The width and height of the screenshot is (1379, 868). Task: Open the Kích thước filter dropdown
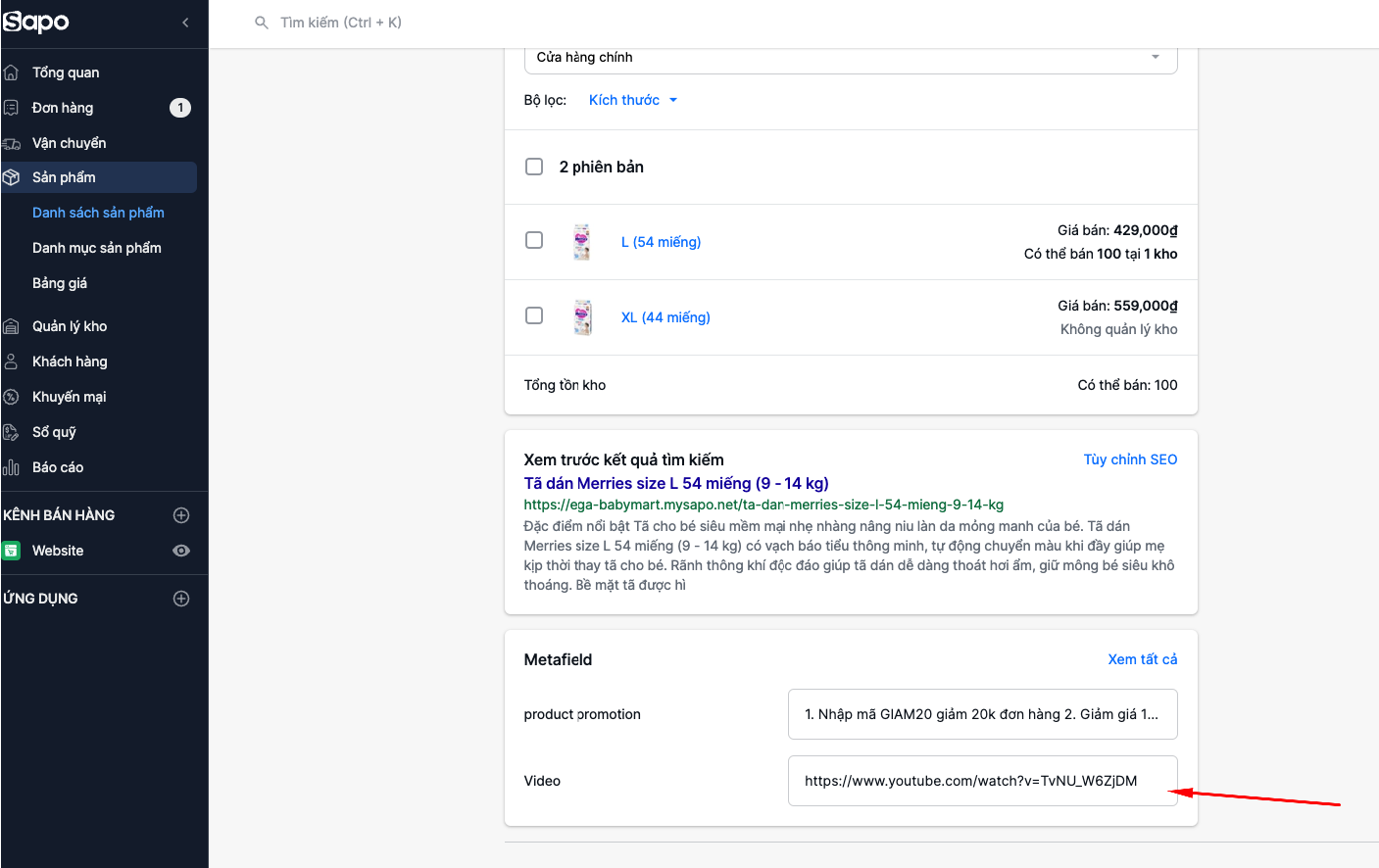coord(632,100)
